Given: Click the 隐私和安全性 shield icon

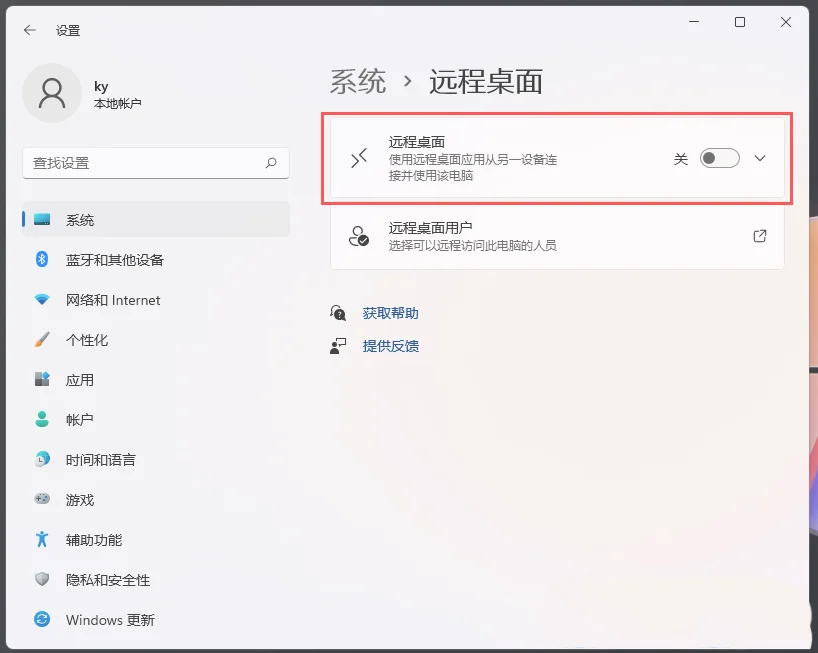Looking at the screenshot, I should (42, 579).
